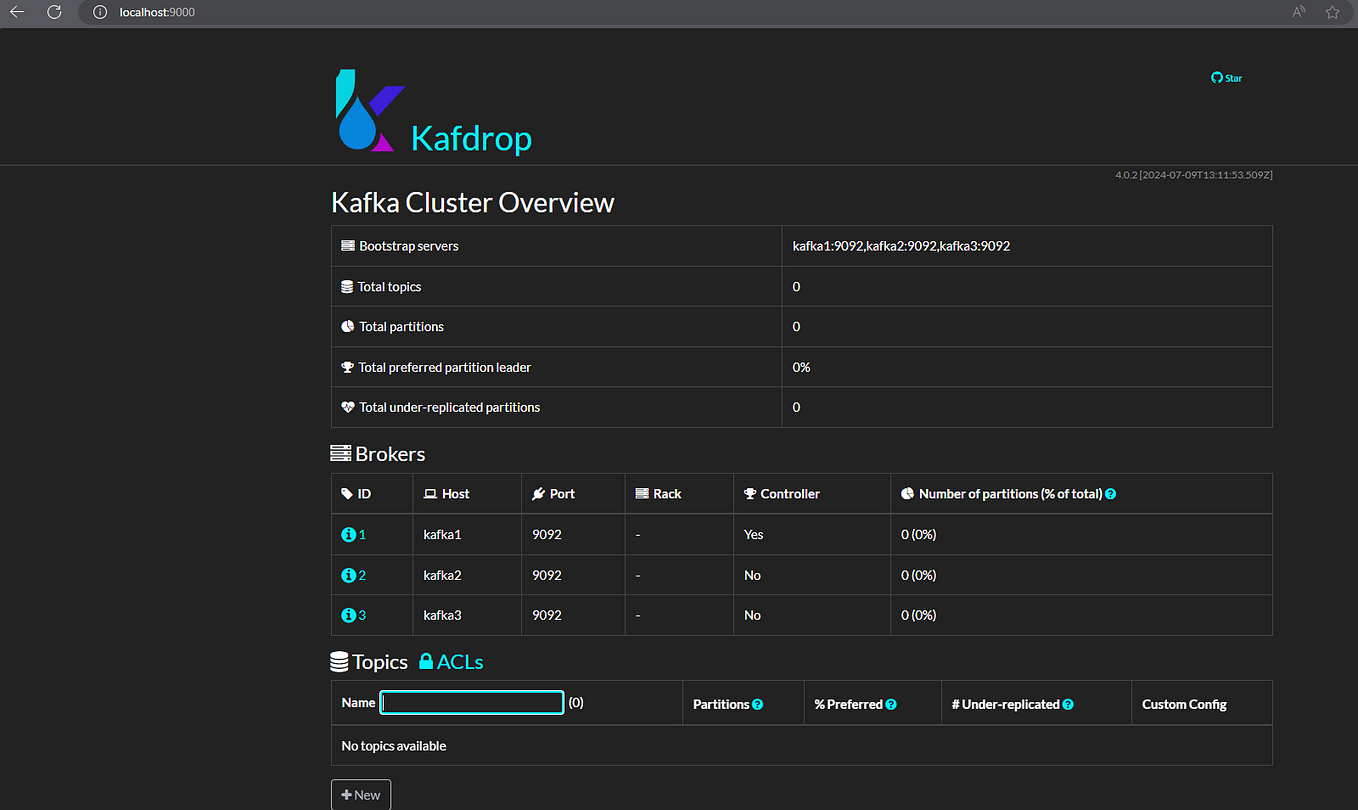This screenshot has width=1358, height=810.
Task: Click help icon next to Partitions column
Action: coord(758,704)
